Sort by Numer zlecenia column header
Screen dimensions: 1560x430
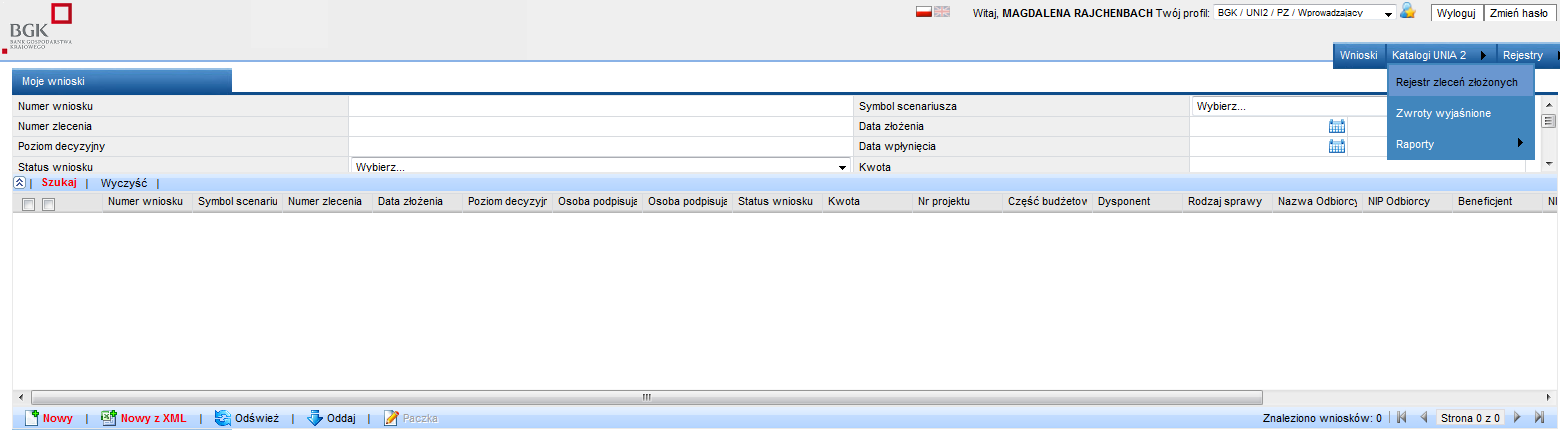(327, 202)
